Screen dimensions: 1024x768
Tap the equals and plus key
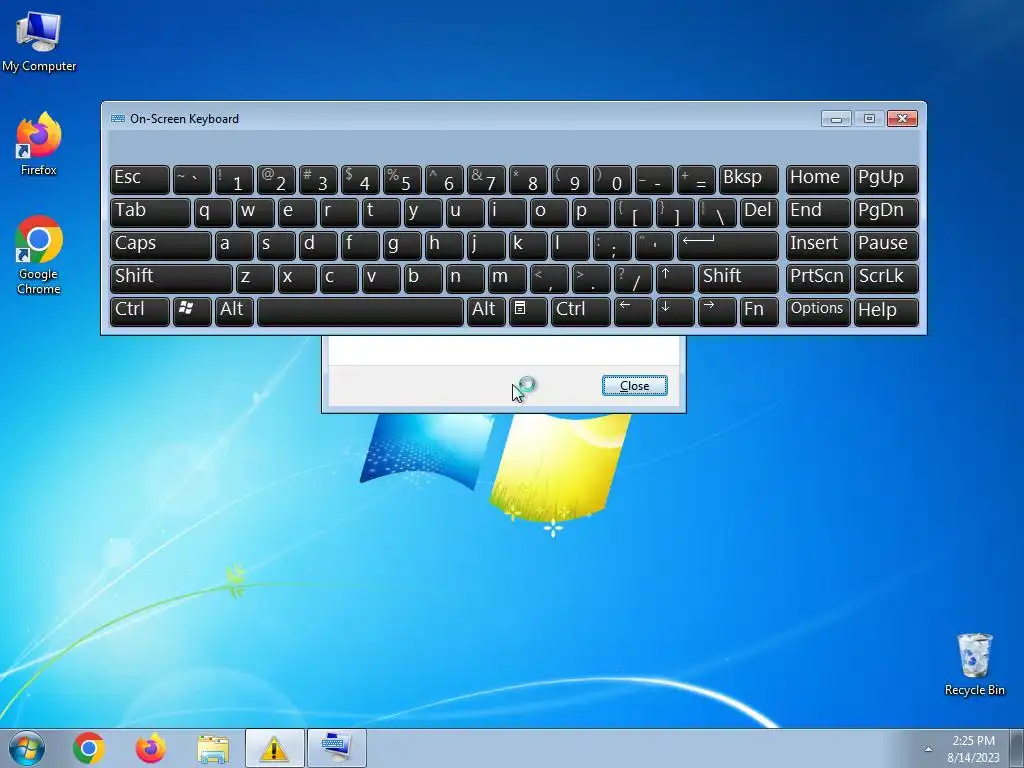[x=696, y=180]
